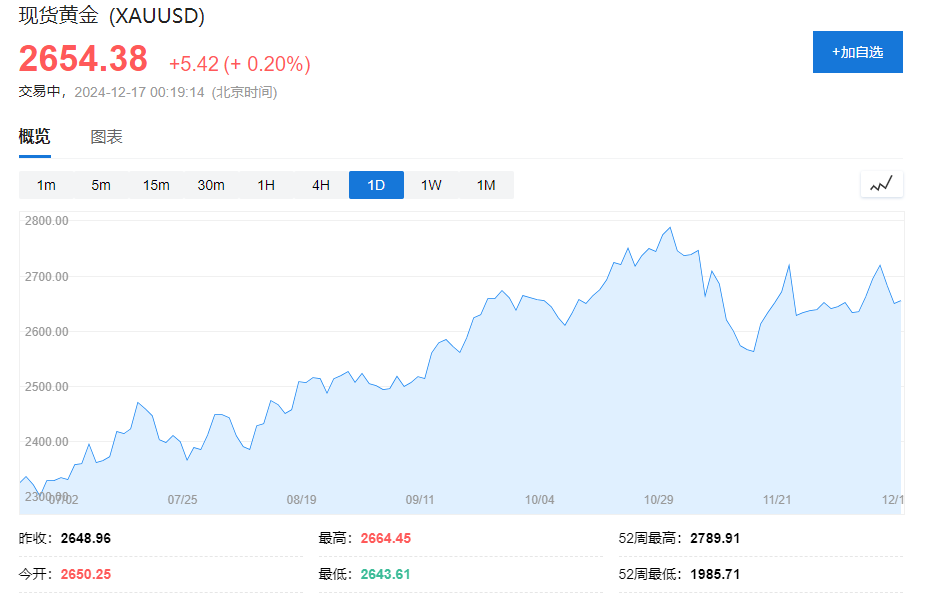Screen dimensions: 932x603
Task: Choose the 5m interval
Action: click(x=101, y=185)
